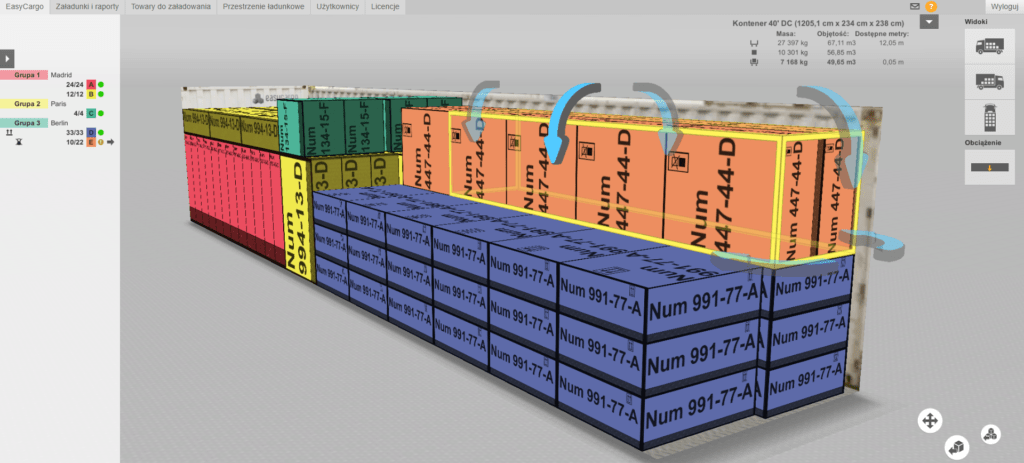
Task: Open the load distribution (Obciążenie) view
Action: pos(990,168)
